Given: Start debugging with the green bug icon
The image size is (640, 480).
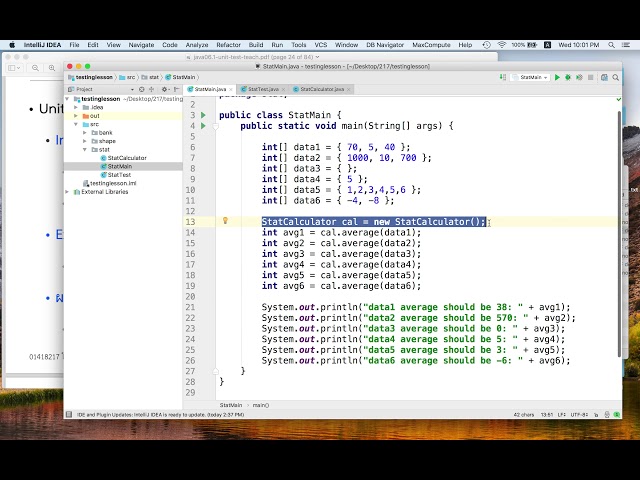Looking at the screenshot, I should pyautogui.click(x=568, y=77).
